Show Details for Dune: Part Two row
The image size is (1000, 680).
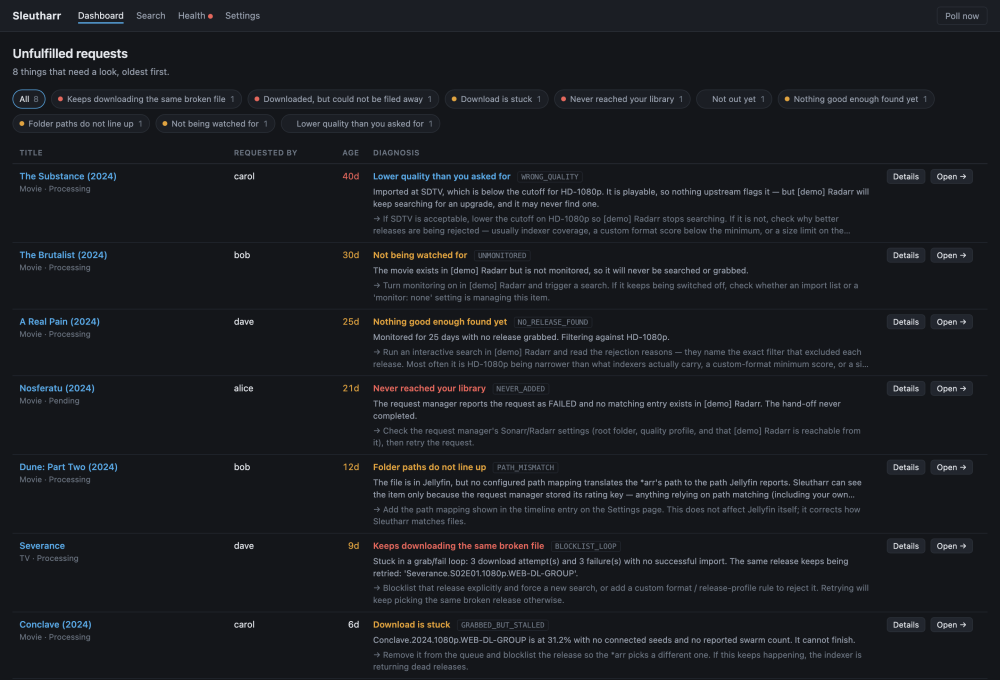pyautogui.click(x=906, y=468)
